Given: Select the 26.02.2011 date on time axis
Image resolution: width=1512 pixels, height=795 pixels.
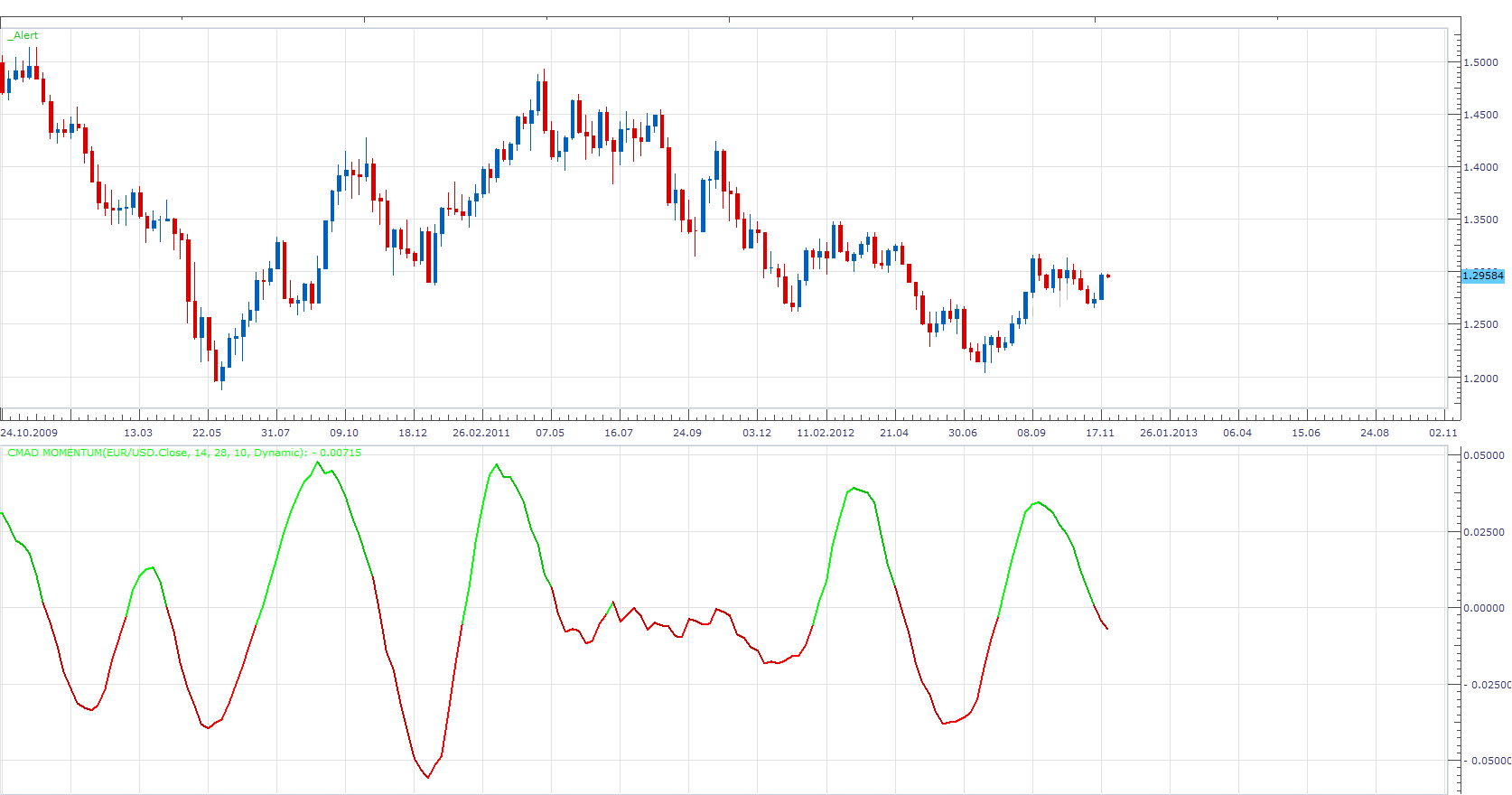Looking at the screenshot, I should point(481,433).
